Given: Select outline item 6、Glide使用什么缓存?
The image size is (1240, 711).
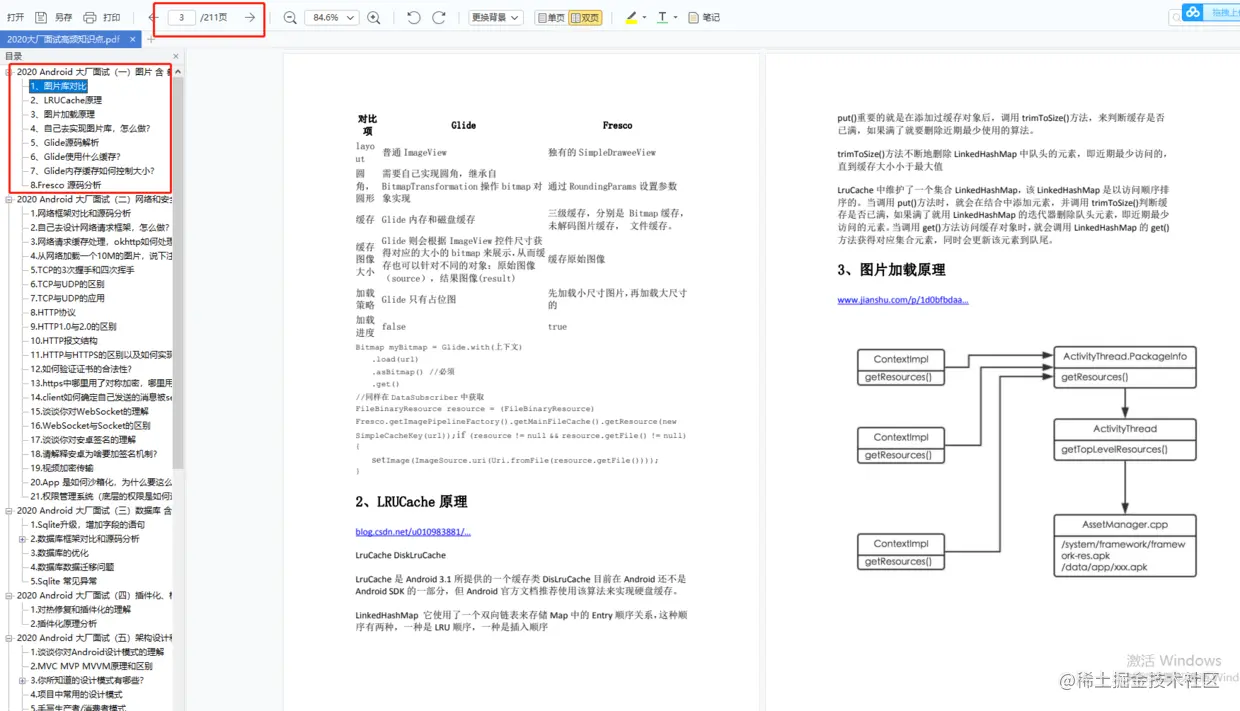Looking at the screenshot, I should [75, 156].
